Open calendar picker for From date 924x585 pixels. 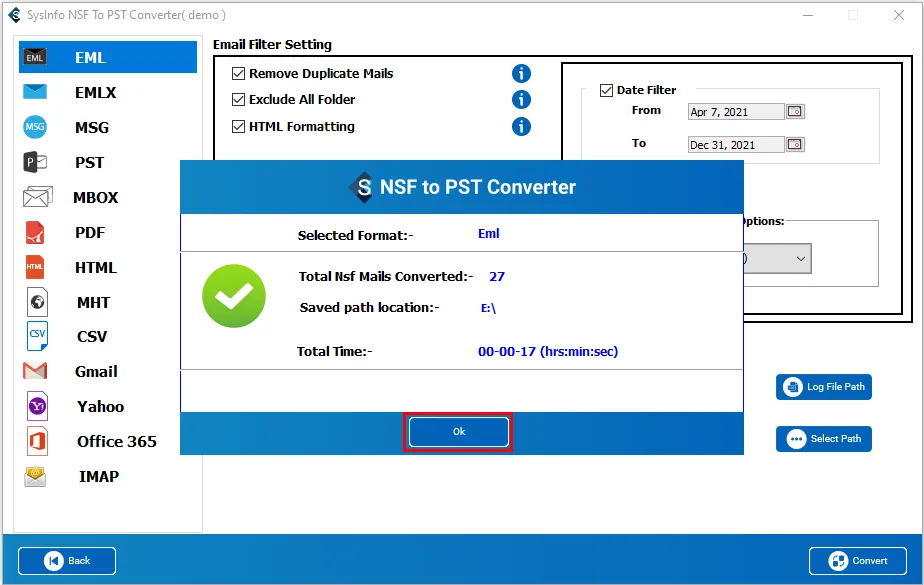coord(795,111)
